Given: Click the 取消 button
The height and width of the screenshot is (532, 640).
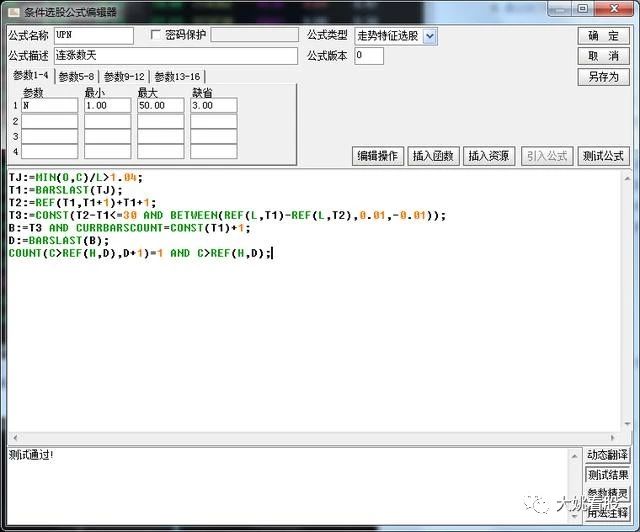Looking at the screenshot, I should pos(603,56).
